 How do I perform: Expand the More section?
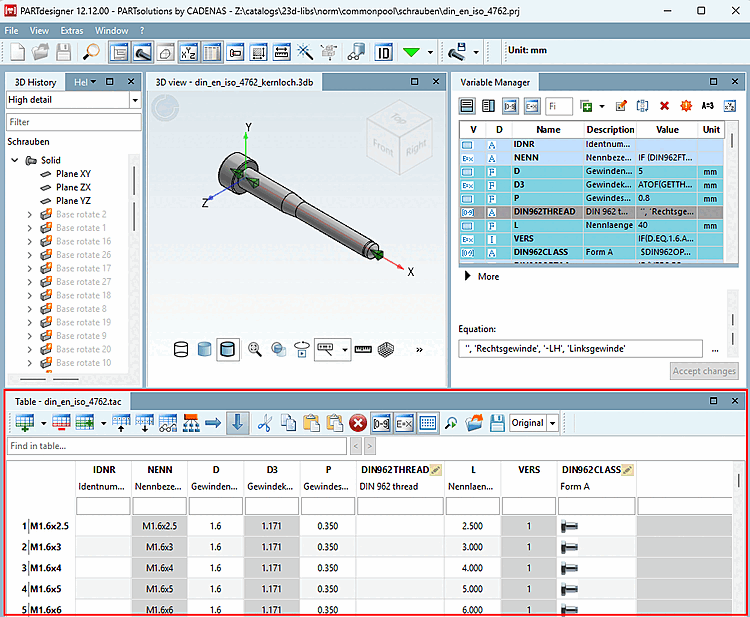pos(483,276)
